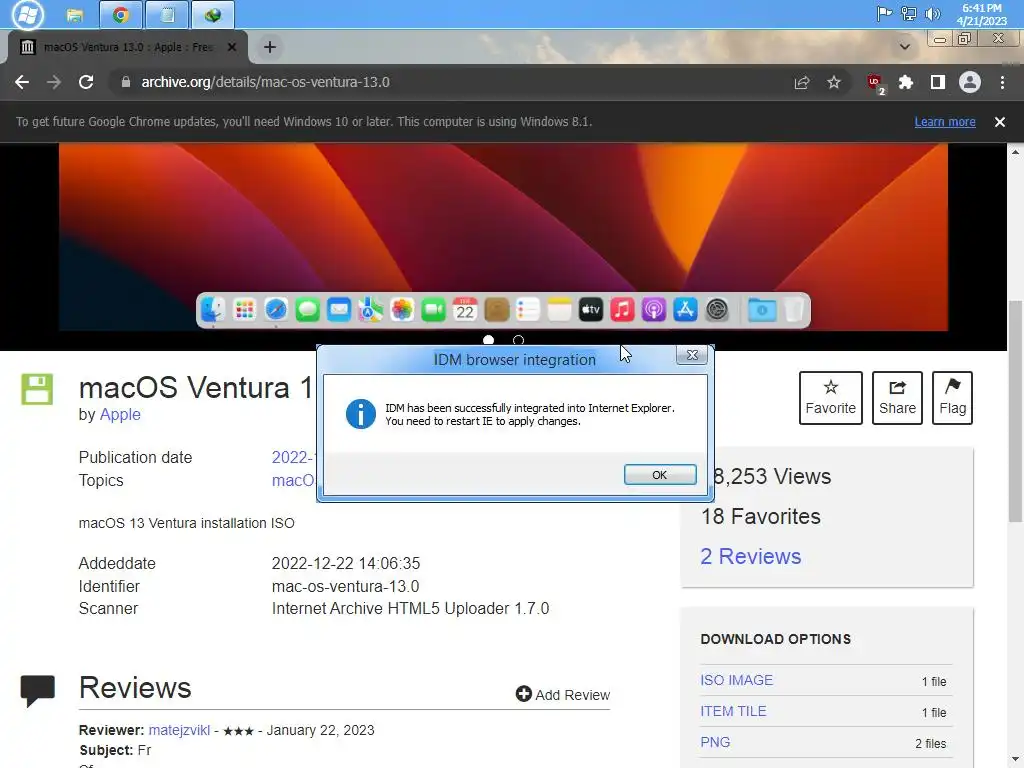Open the notepad app in the taskbar
Viewport: 1024px width, 768px height.
tap(167, 15)
